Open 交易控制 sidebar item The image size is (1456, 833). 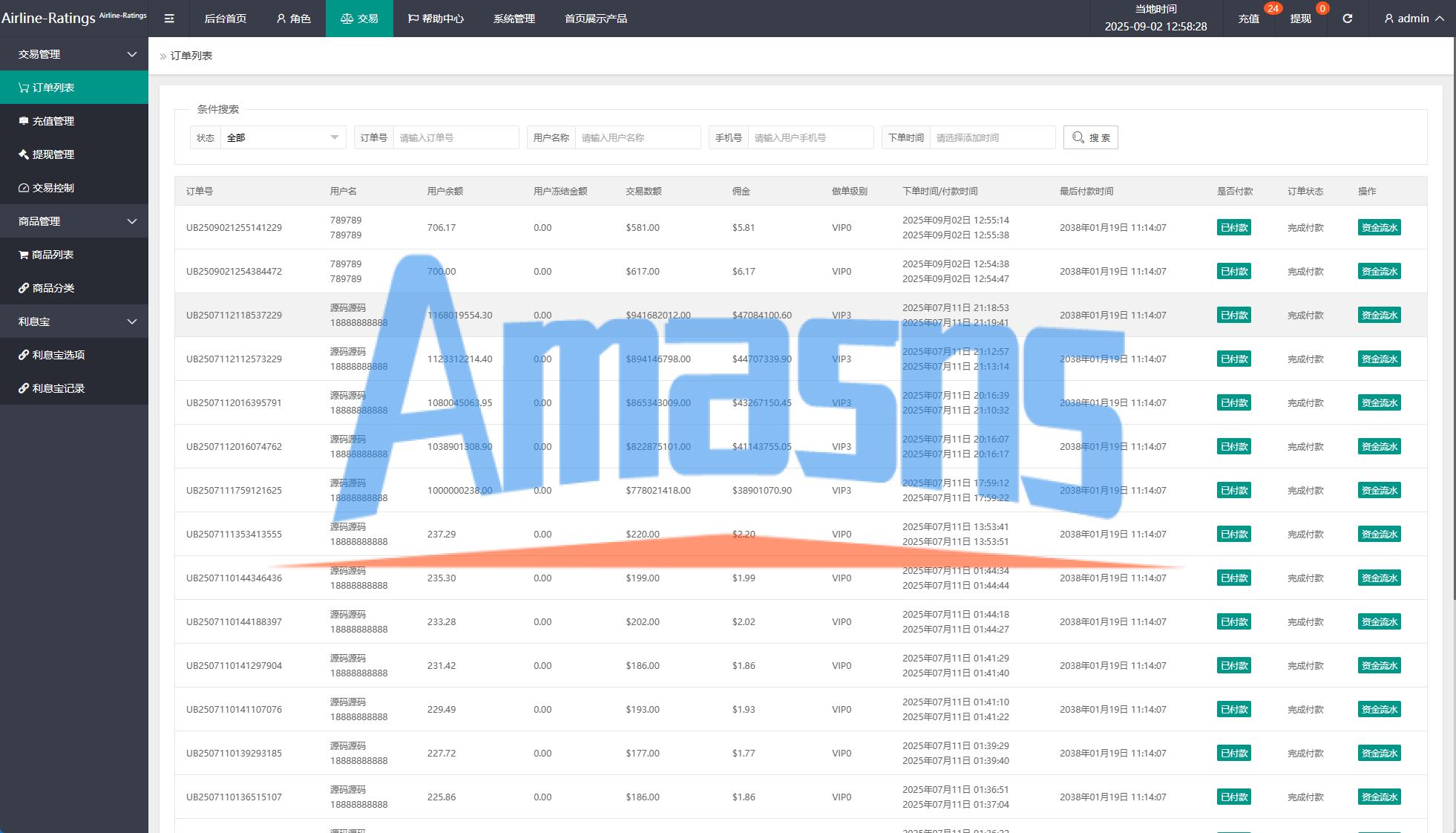click(53, 188)
